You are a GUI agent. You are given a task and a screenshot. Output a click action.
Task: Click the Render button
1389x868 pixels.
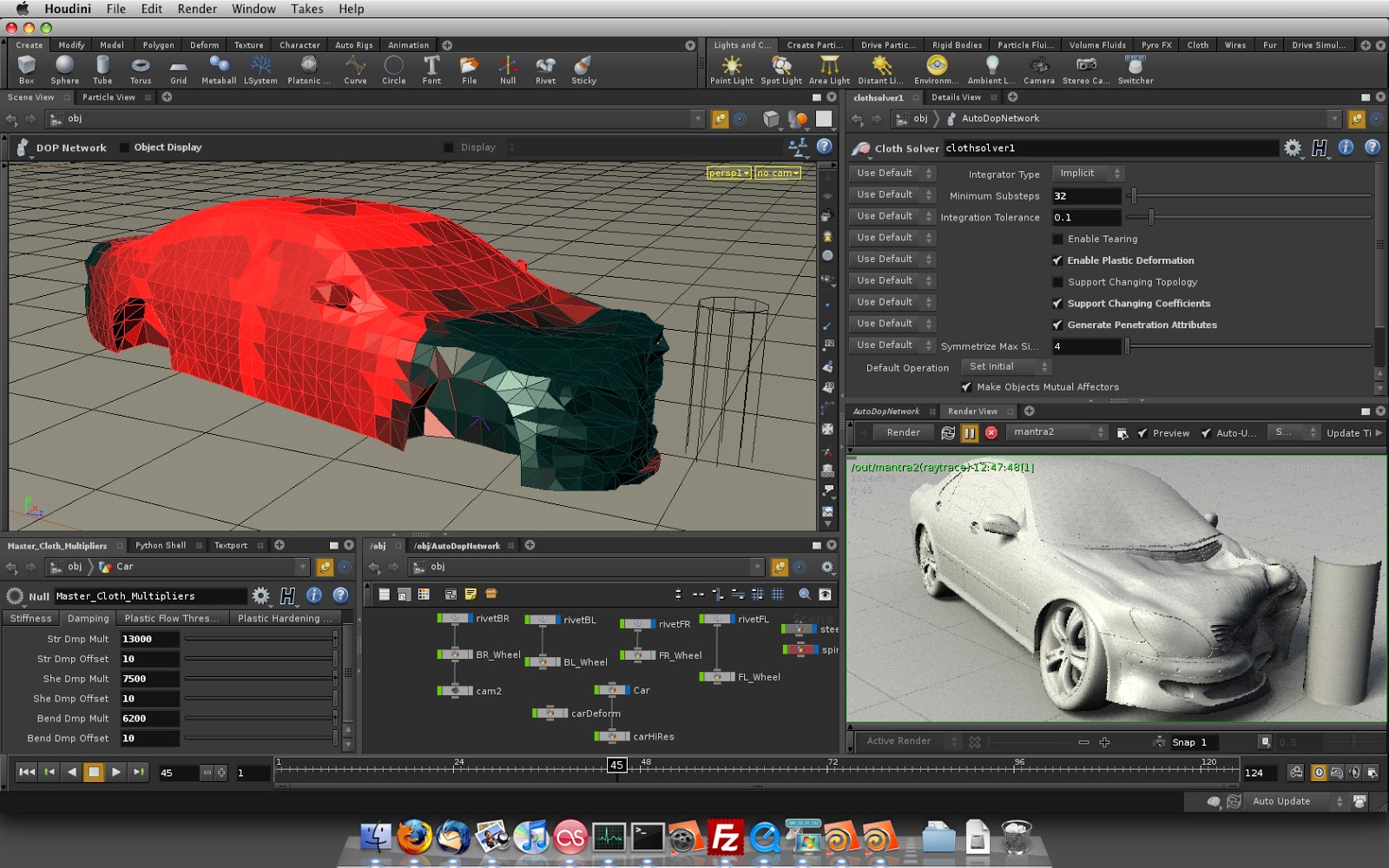coord(903,432)
